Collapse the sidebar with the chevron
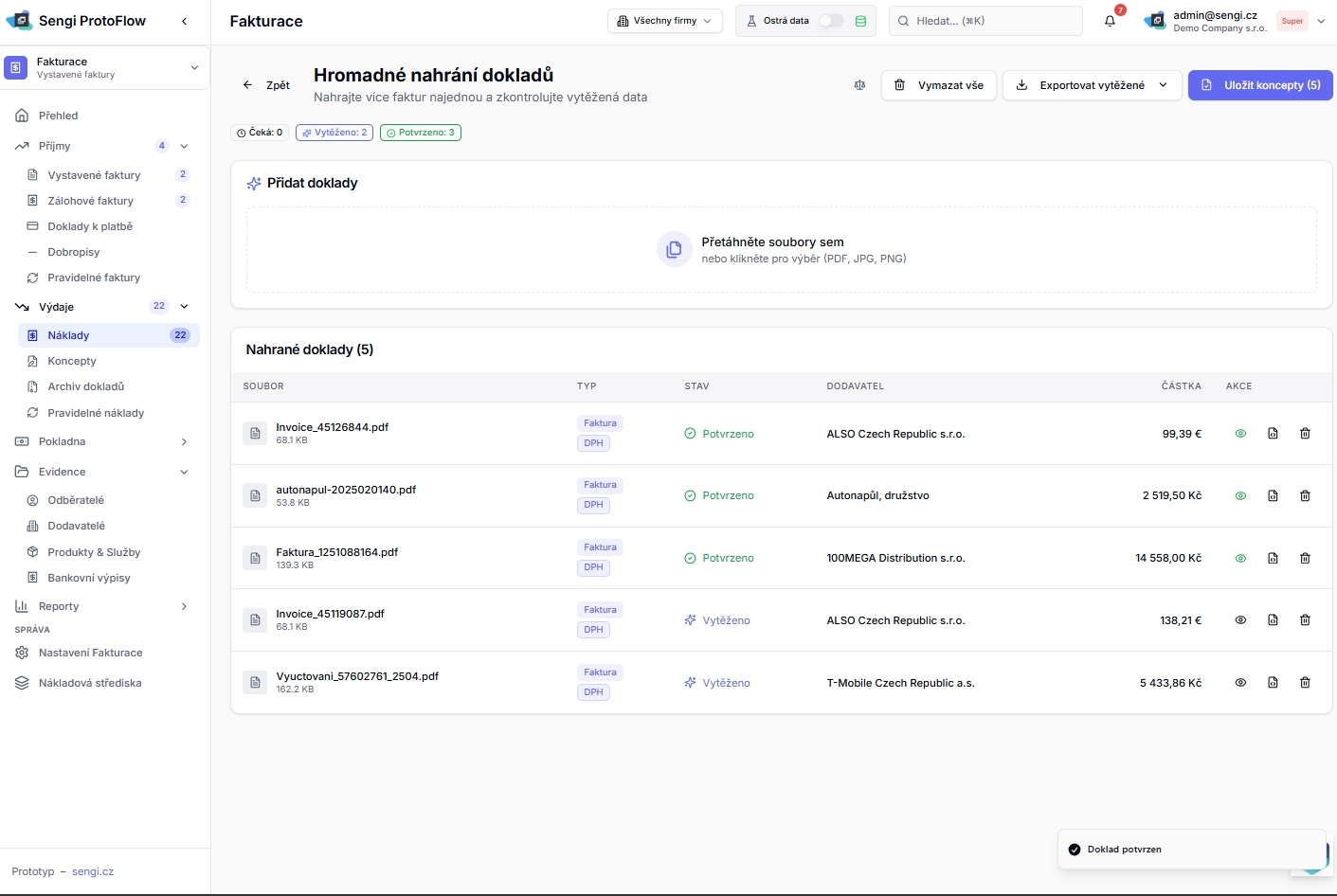Viewport: 1337px width, 896px height. (184, 21)
